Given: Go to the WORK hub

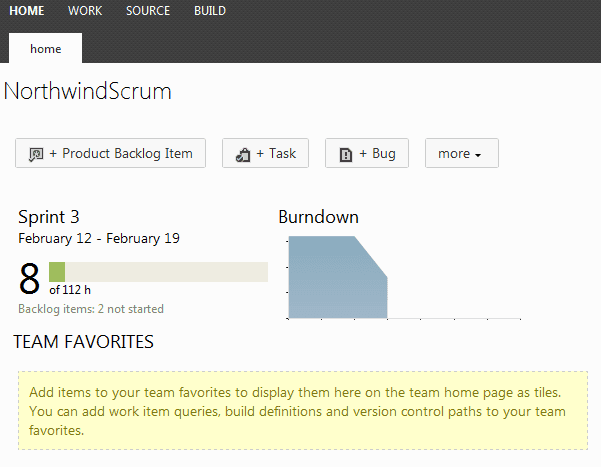Looking at the screenshot, I should point(85,11).
